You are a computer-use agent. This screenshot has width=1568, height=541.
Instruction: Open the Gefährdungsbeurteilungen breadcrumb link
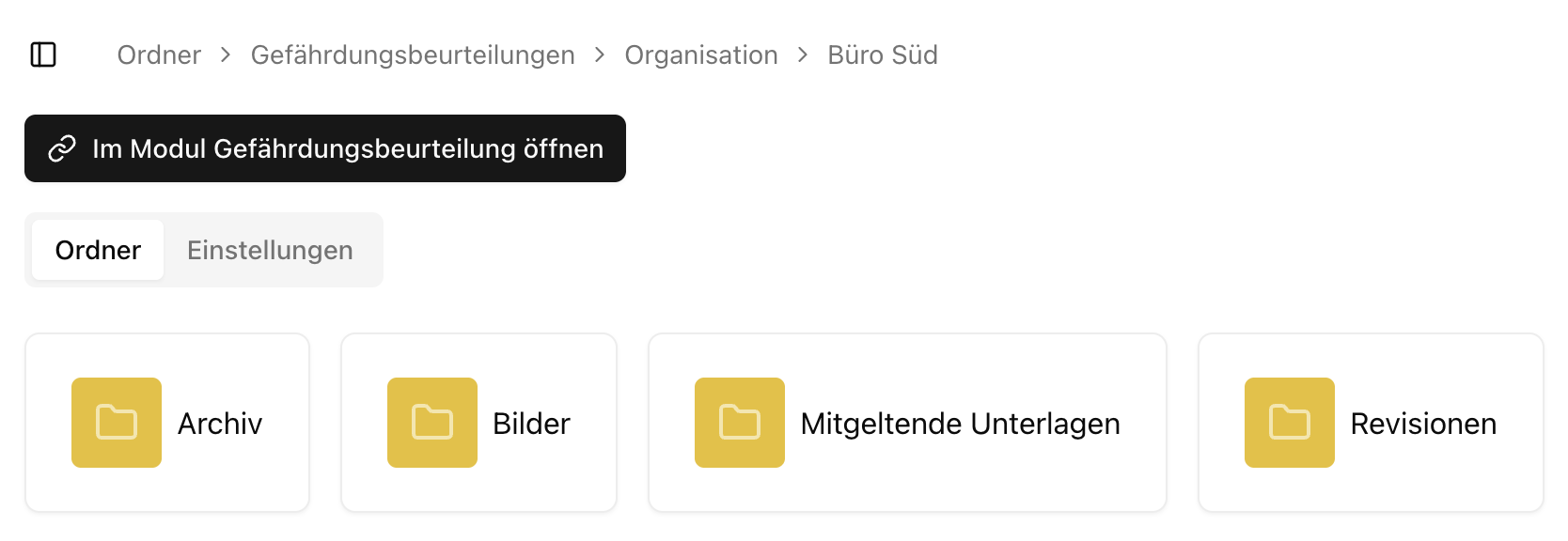[412, 54]
